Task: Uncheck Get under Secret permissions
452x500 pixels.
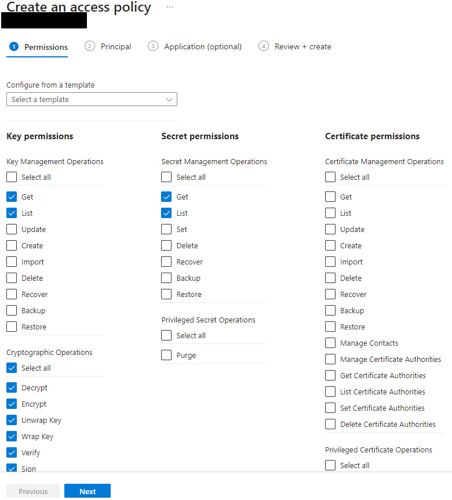Action: tap(166, 197)
